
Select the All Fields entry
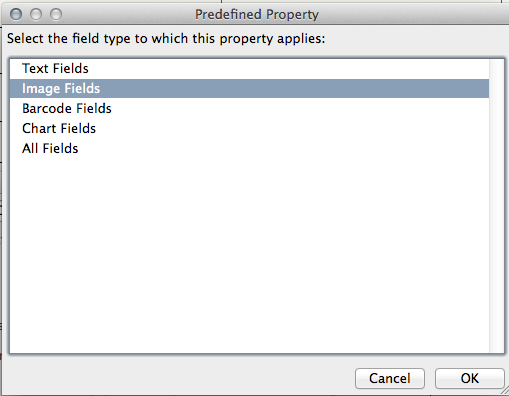click(x=249, y=148)
